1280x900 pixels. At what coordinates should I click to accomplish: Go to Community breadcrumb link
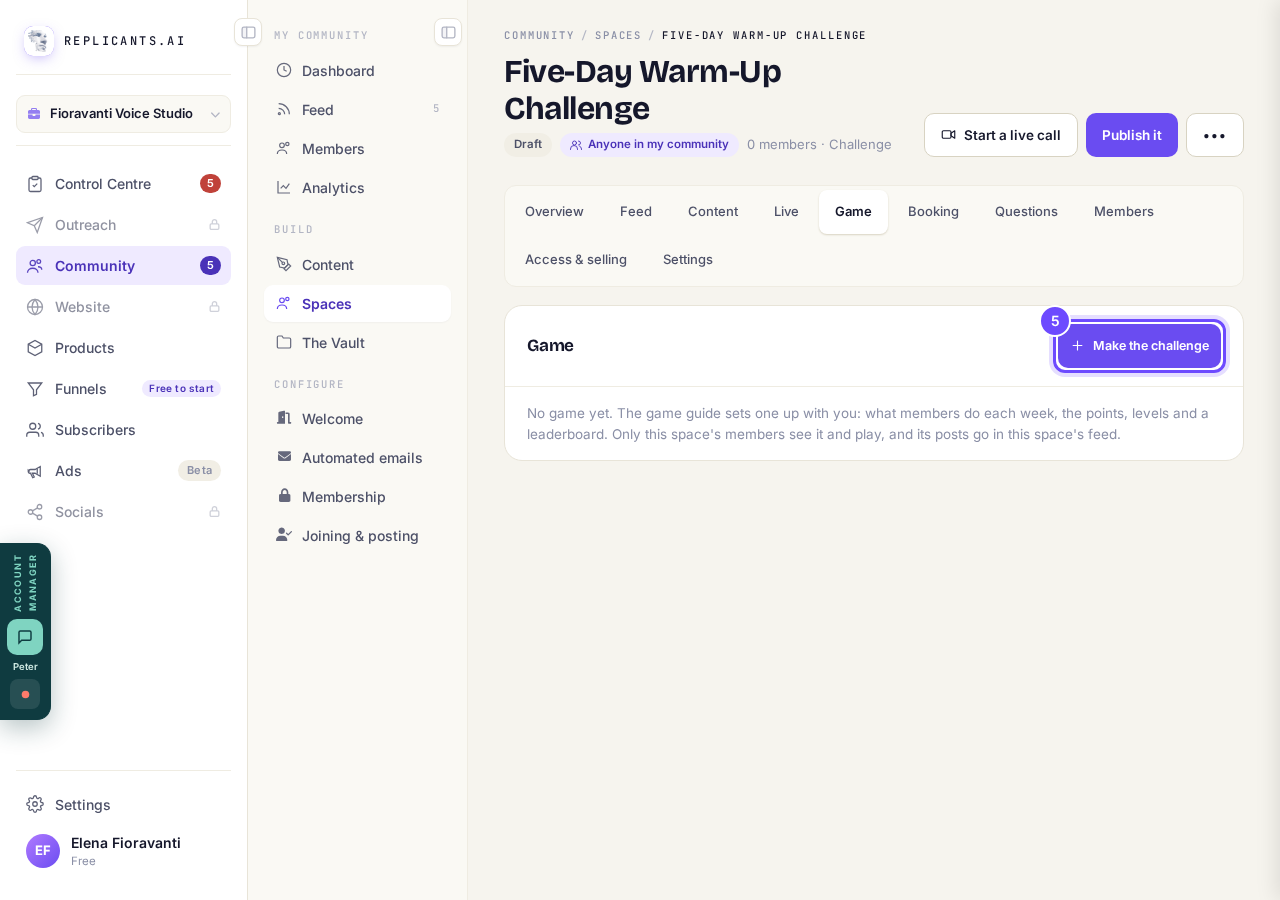[539, 35]
